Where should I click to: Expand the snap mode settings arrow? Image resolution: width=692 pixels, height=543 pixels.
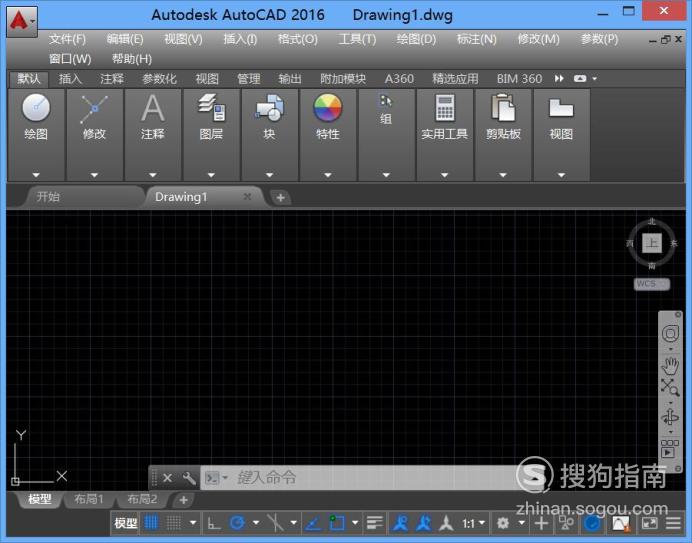coord(193,523)
